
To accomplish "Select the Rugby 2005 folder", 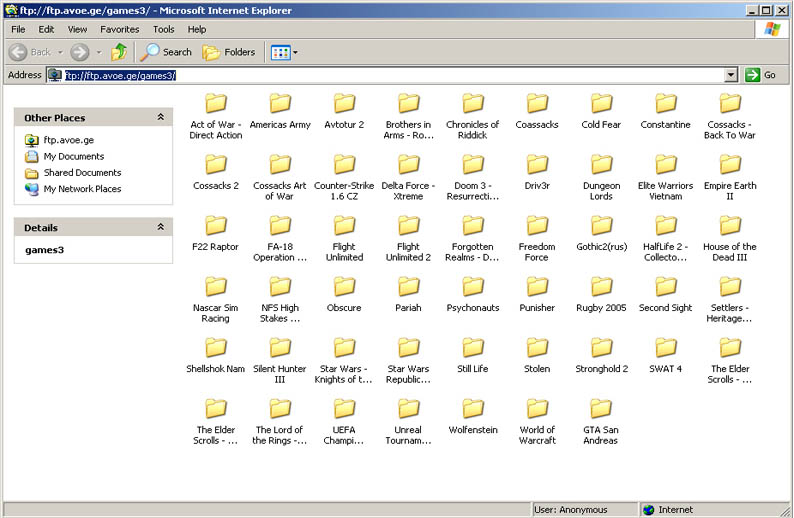I will pyautogui.click(x=601, y=294).
